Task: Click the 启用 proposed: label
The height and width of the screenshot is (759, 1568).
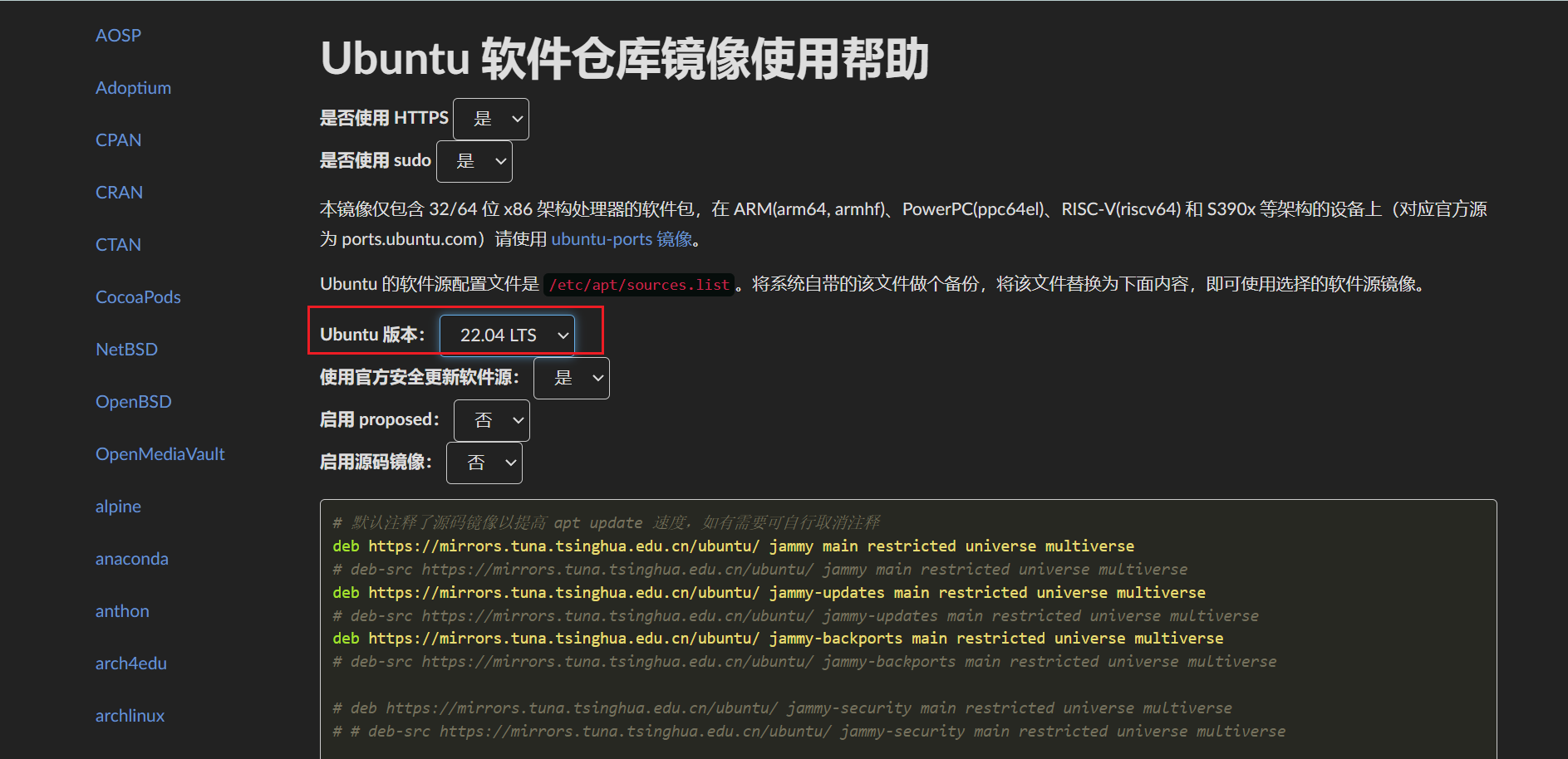Action: point(380,419)
